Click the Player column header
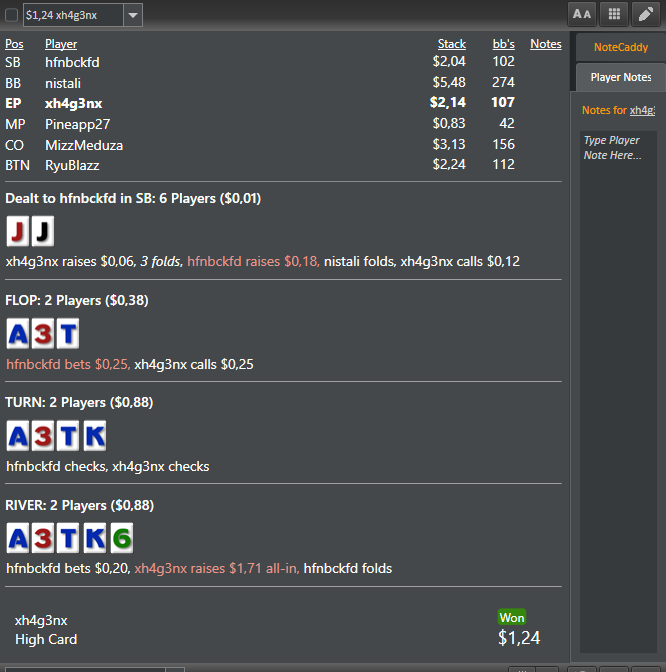 point(61,44)
